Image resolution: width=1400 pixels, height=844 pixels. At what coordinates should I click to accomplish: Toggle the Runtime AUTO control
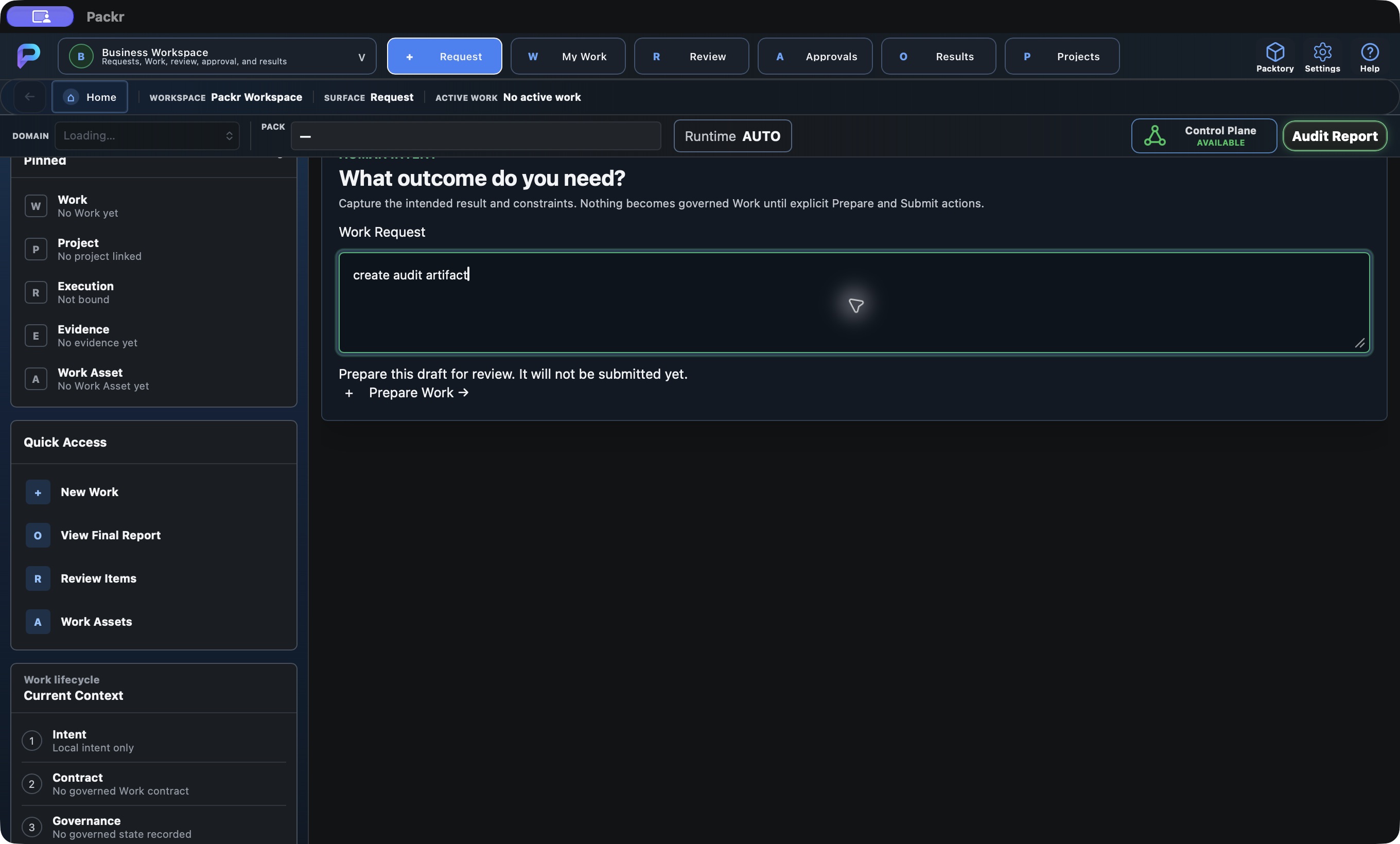[x=732, y=136]
